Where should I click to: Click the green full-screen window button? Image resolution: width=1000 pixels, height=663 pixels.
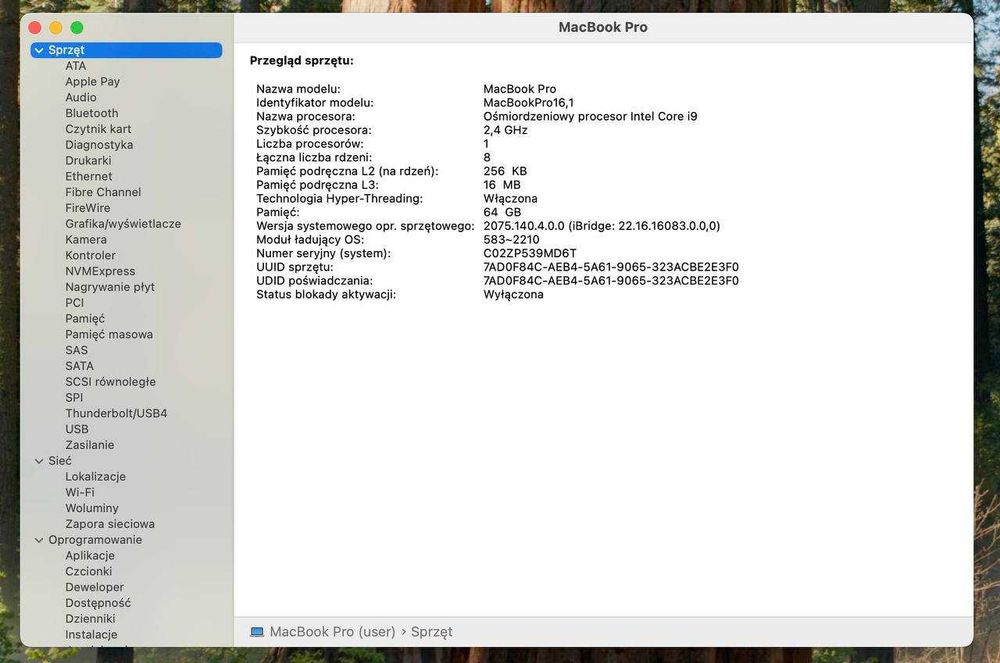(77, 27)
